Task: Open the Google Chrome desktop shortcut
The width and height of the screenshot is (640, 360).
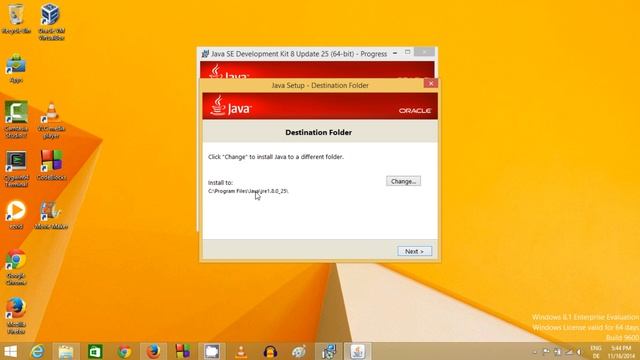Action: point(16,267)
